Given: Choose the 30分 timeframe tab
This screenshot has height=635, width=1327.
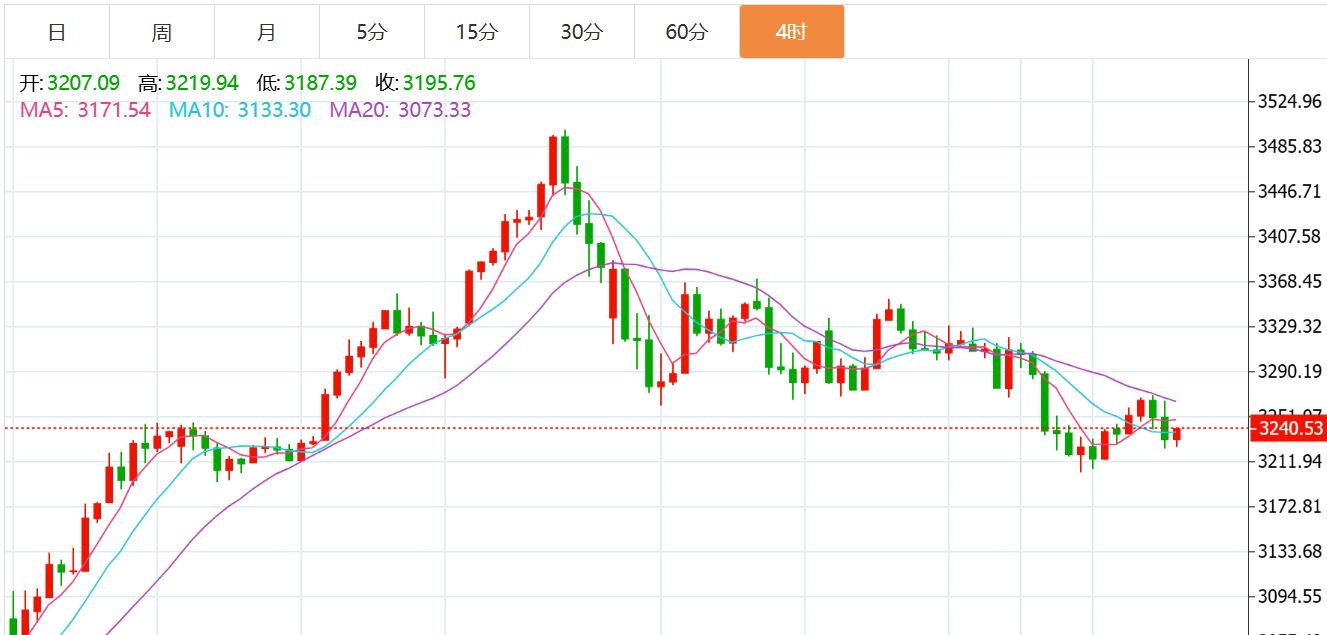Looking at the screenshot, I should pyautogui.click(x=581, y=32).
